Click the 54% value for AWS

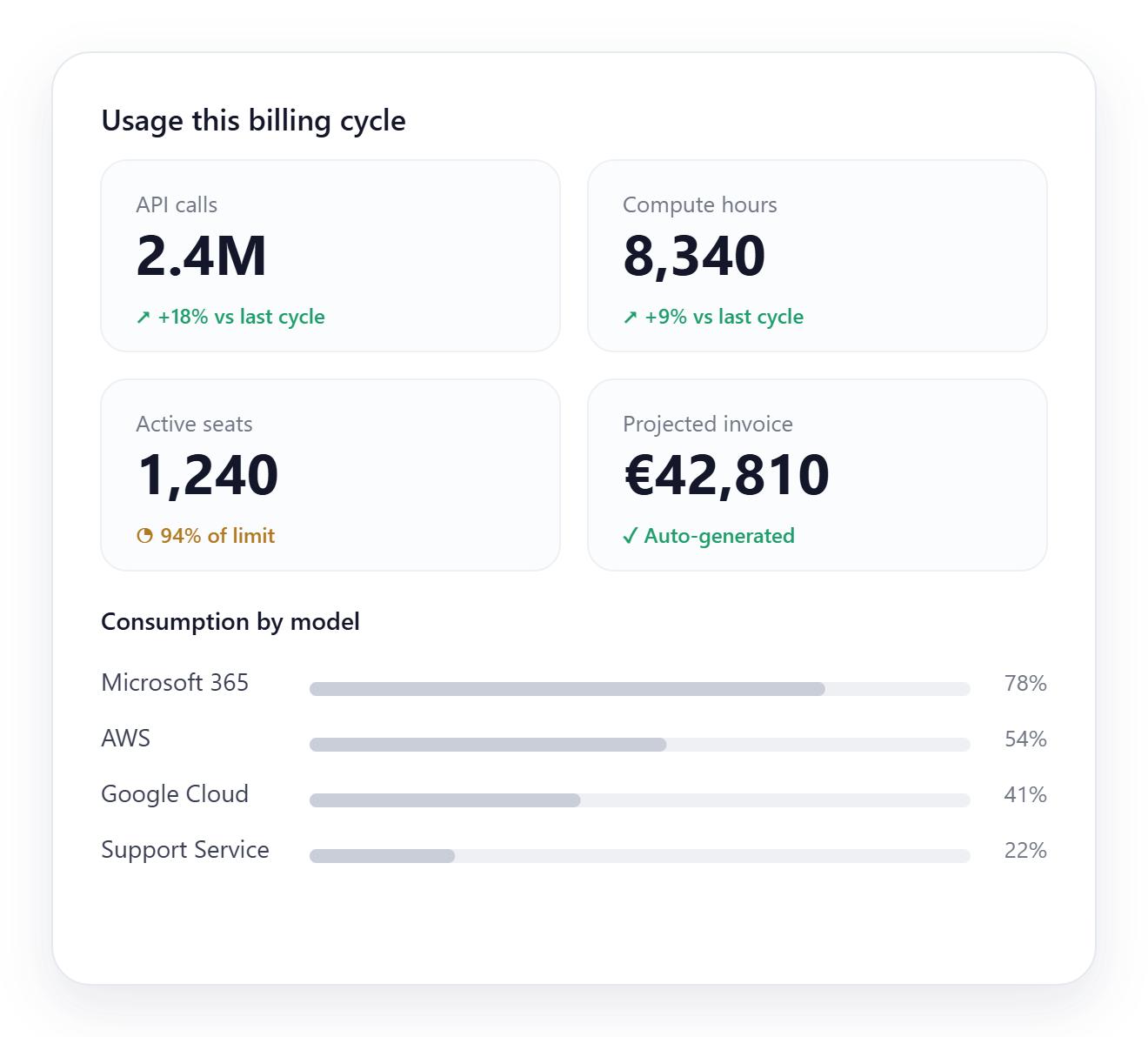tap(1025, 739)
